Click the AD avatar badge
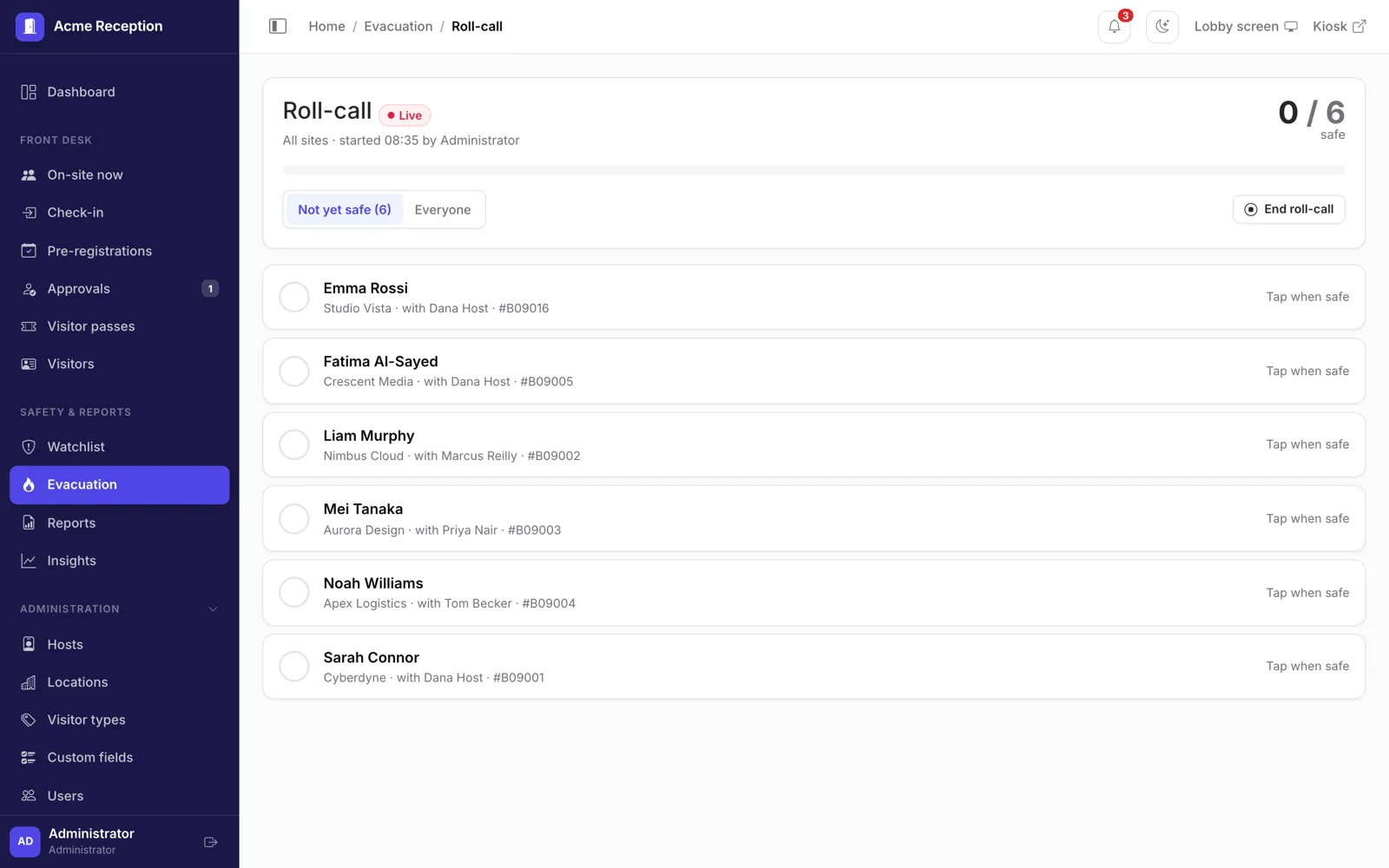This screenshot has height=868, width=1389. [25, 842]
